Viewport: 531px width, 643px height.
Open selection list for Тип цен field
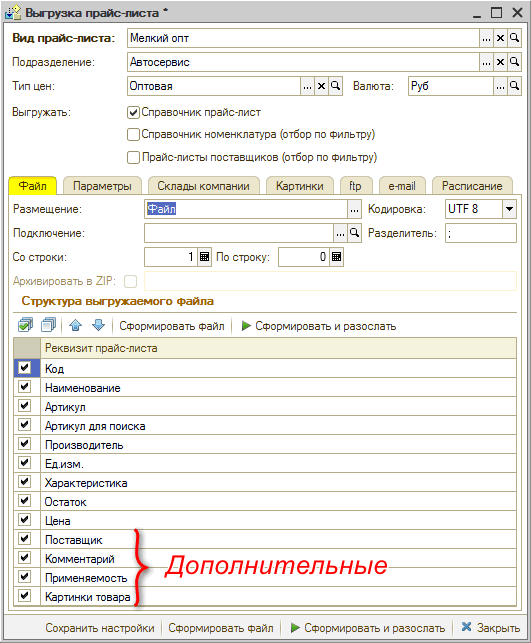(x=308, y=86)
